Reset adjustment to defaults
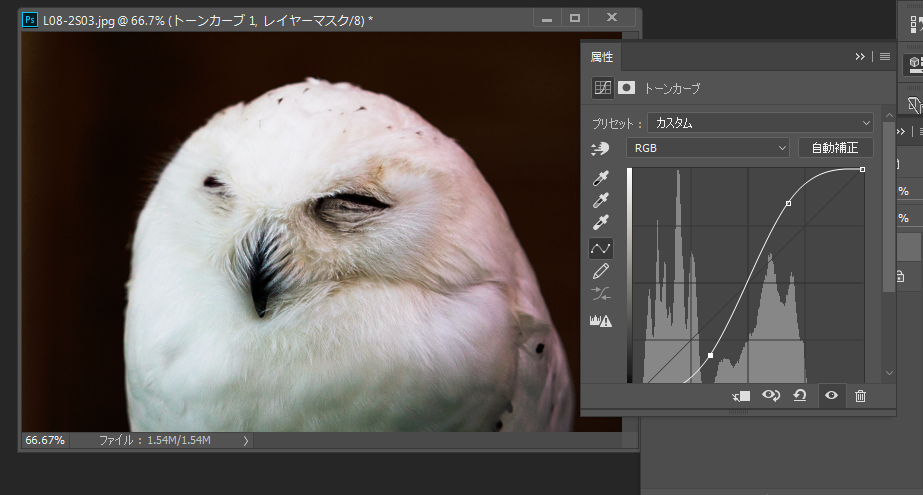Viewport: 923px width, 495px height. (x=800, y=396)
